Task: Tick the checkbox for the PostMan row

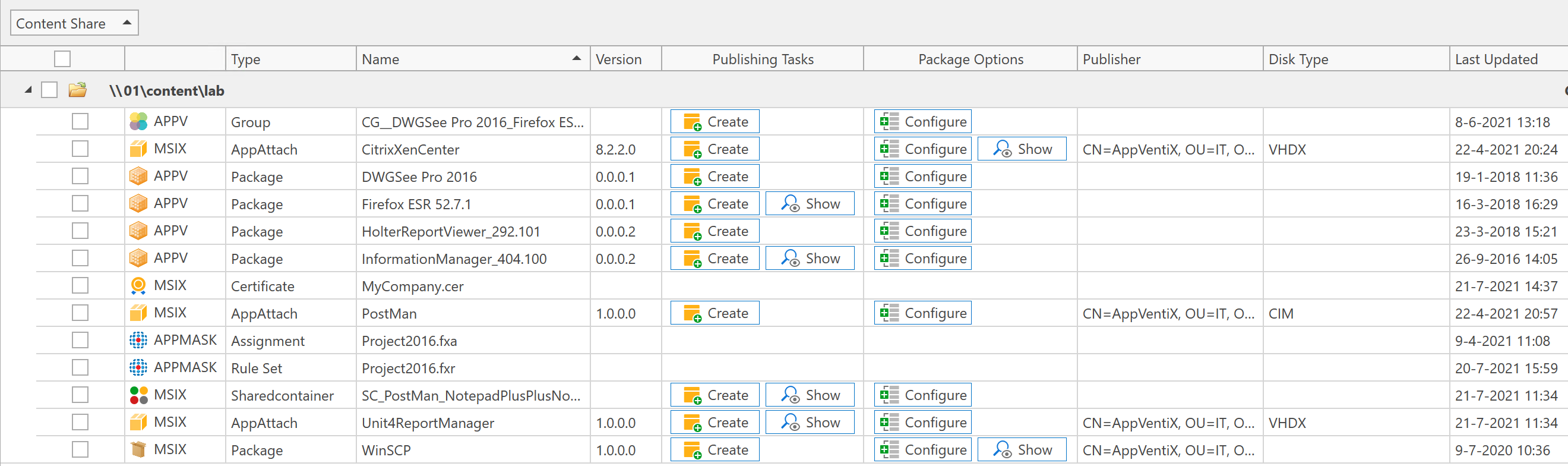Action: (80, 313)
